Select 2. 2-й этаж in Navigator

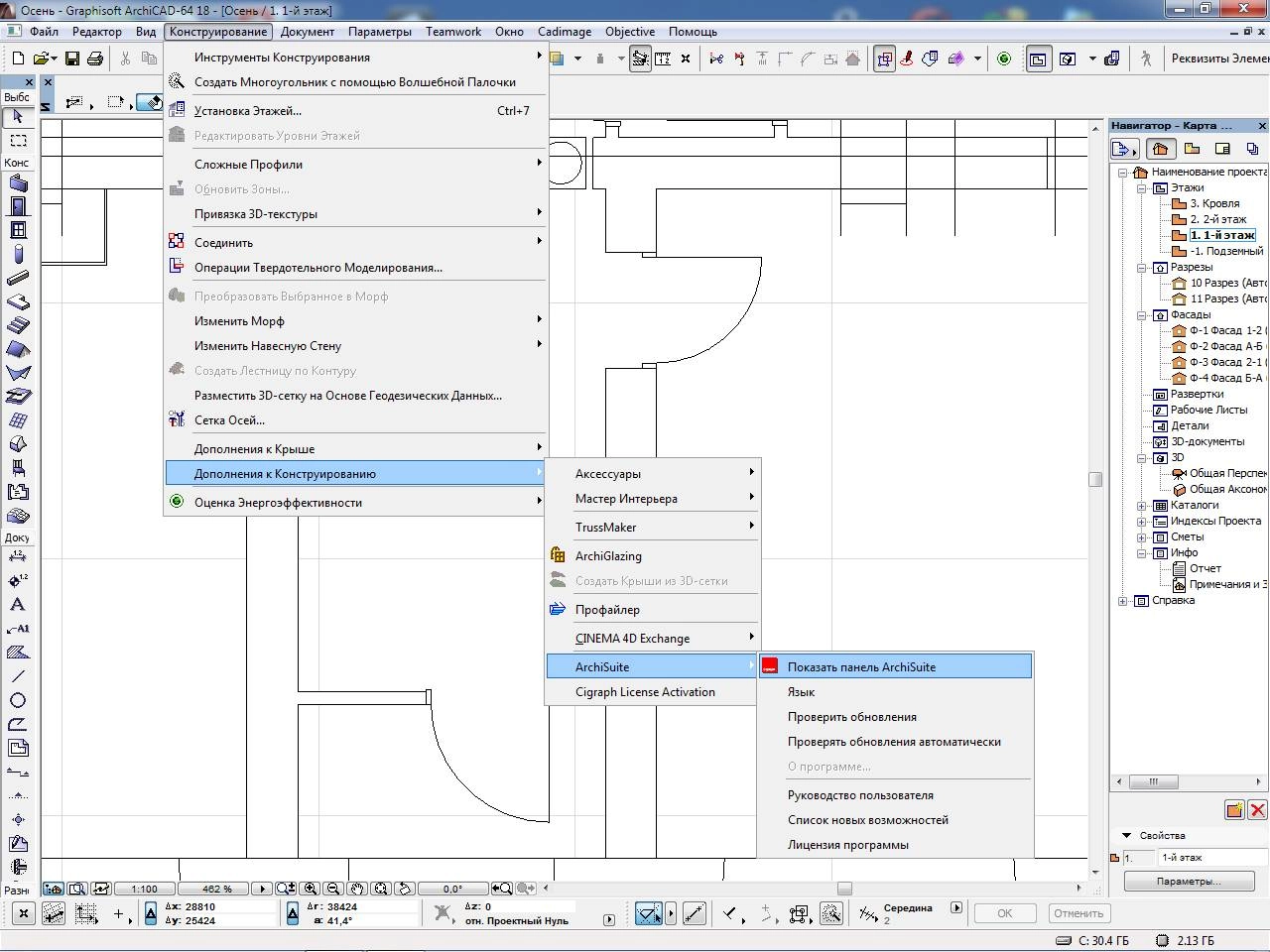click(x=1217, y=219)
